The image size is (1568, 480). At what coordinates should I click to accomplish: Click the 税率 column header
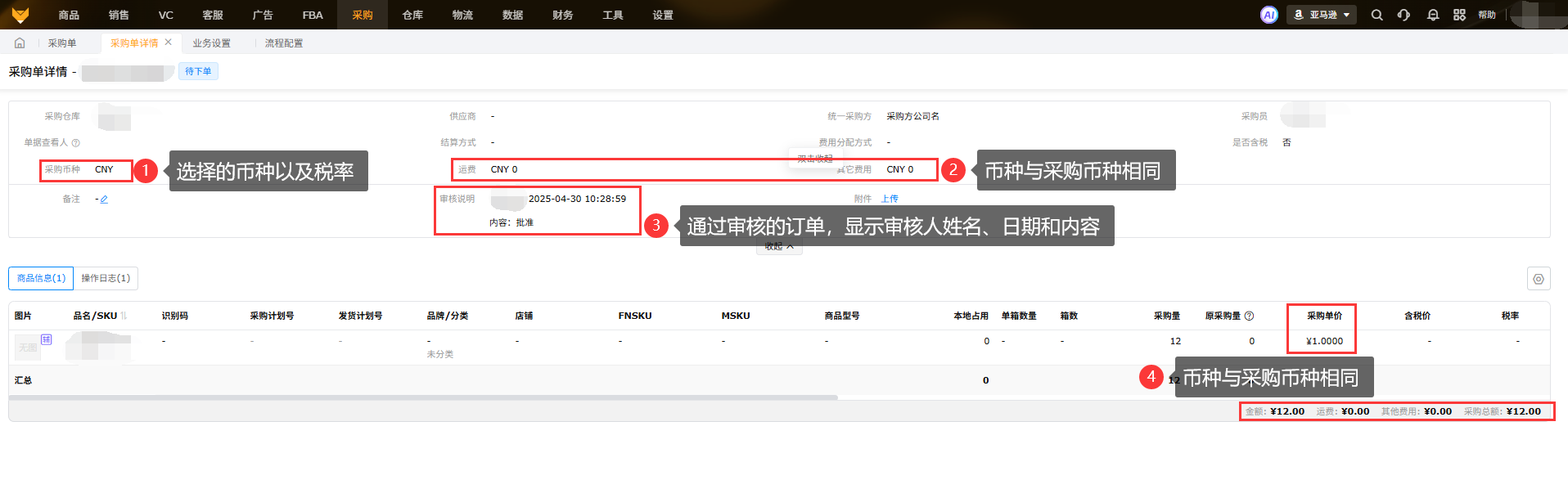(x=1510, y=316)
